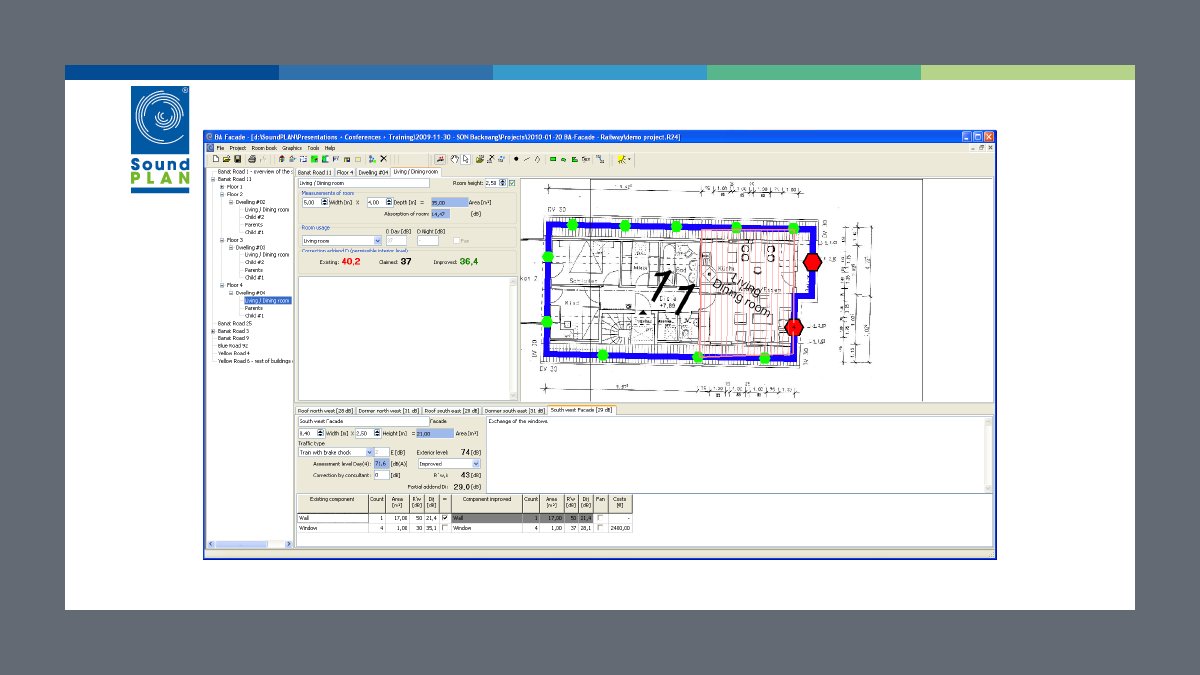Open the File menu
This screenshot has width=1200, height=675.
click(220, 147)
